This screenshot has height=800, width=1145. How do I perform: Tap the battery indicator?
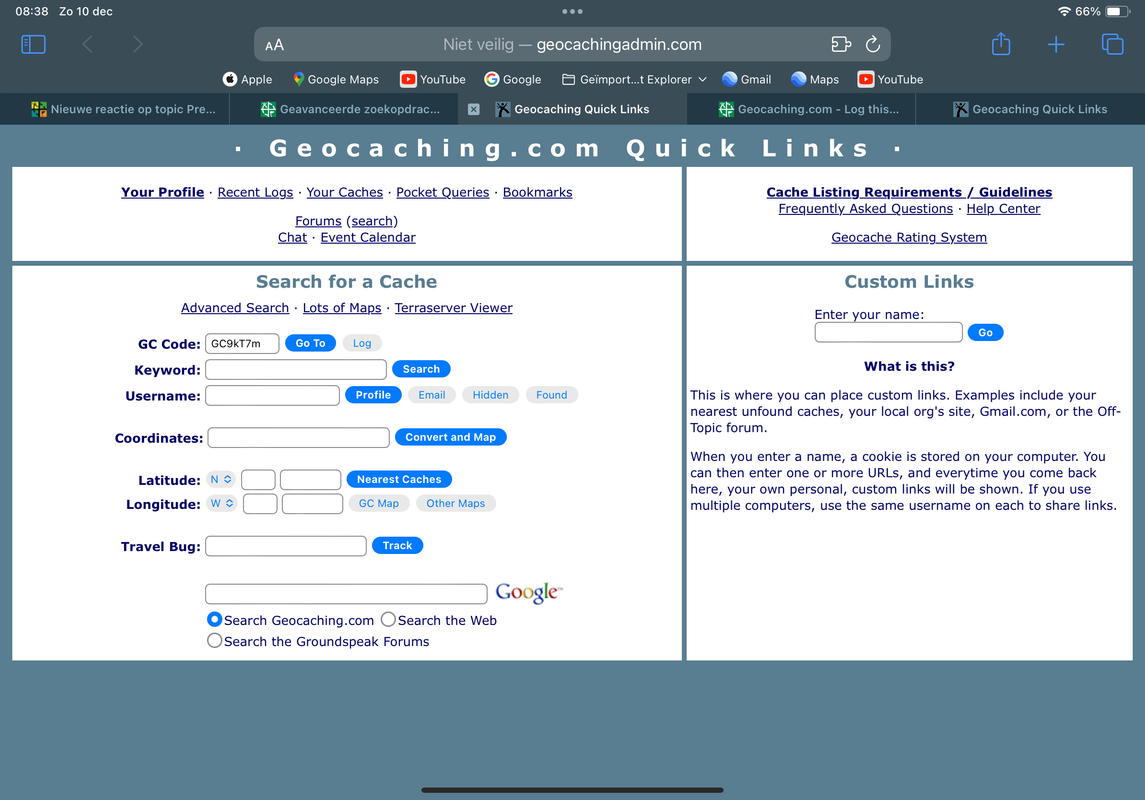click(1117, 12)
